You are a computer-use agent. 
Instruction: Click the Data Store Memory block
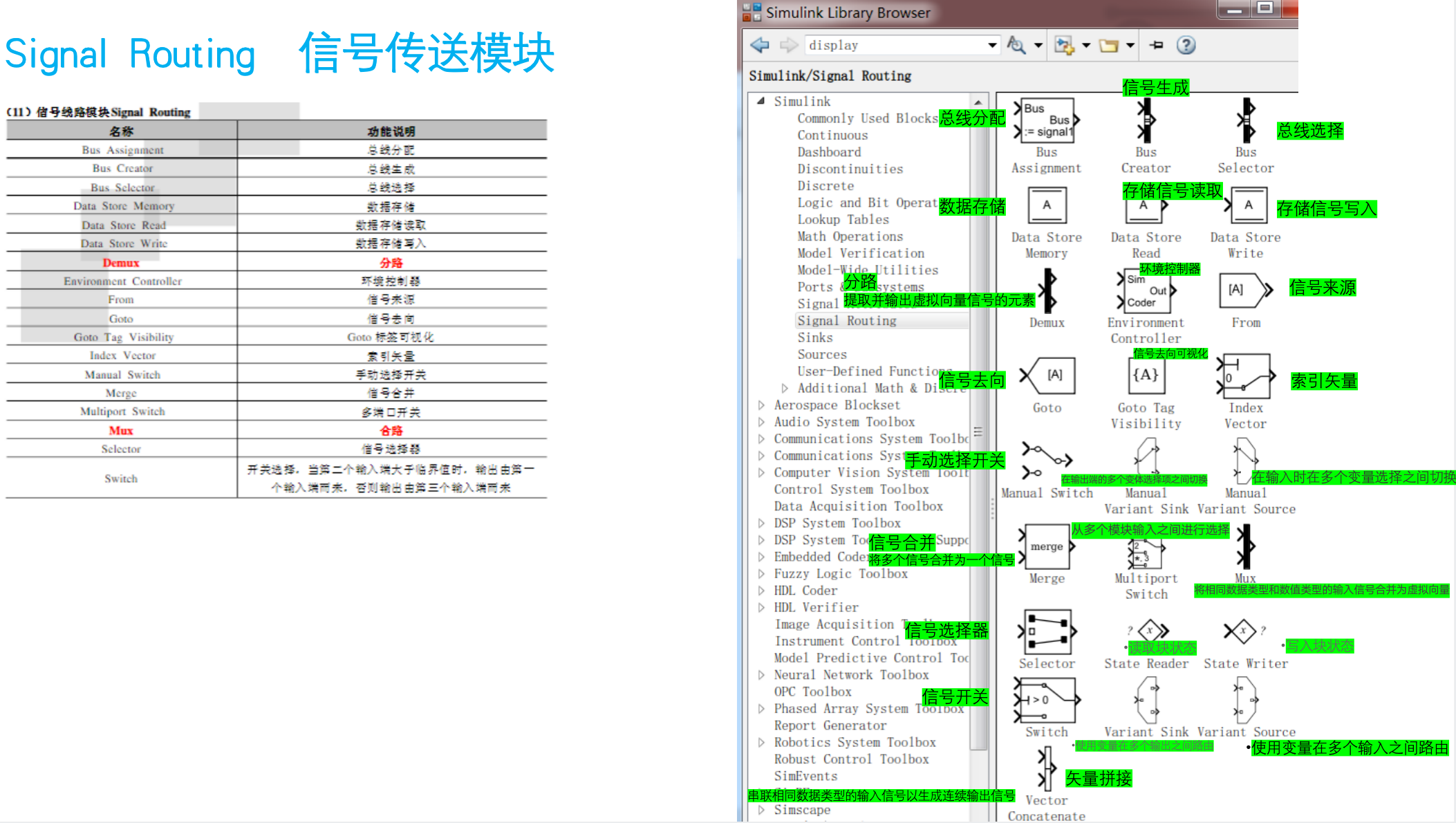pyautogui.click(x=1046, y=205)
